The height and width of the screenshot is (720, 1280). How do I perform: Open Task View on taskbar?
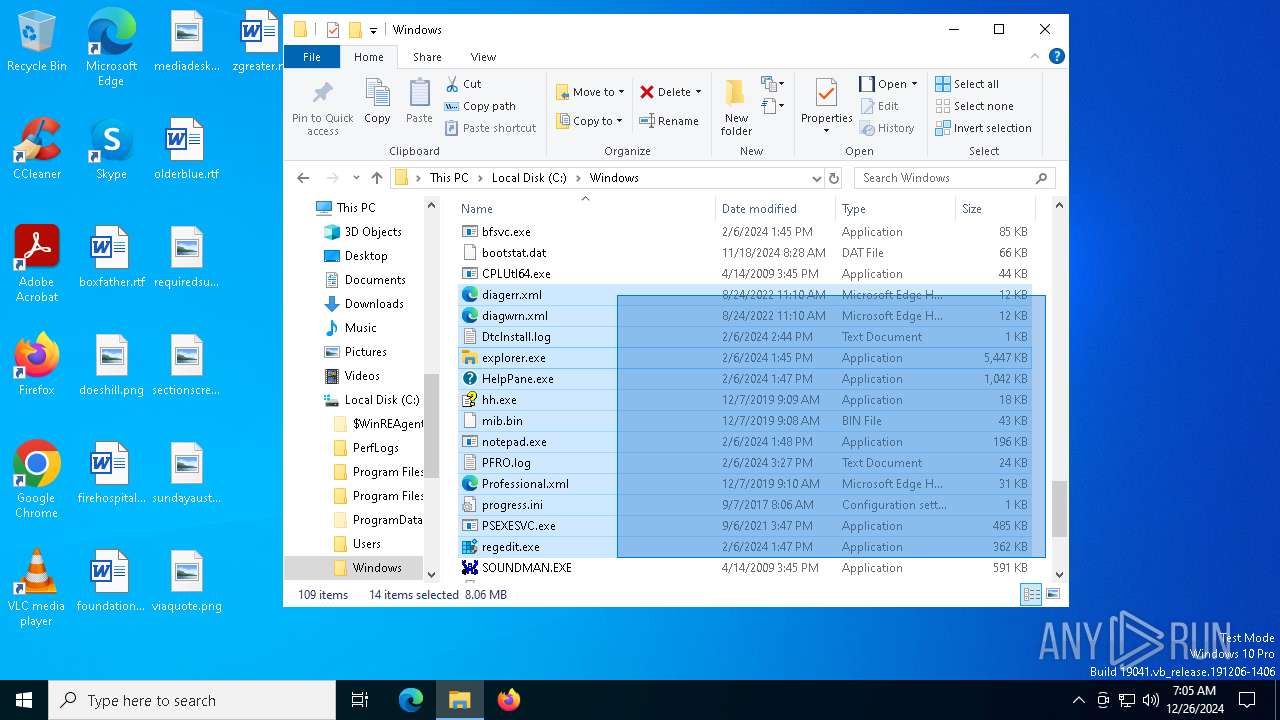point(360,700)
